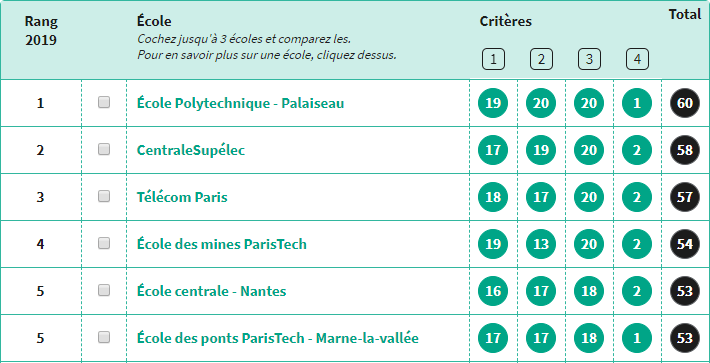Tick the CentraleSupélec comparison checkbox

[x=104, y=149]
